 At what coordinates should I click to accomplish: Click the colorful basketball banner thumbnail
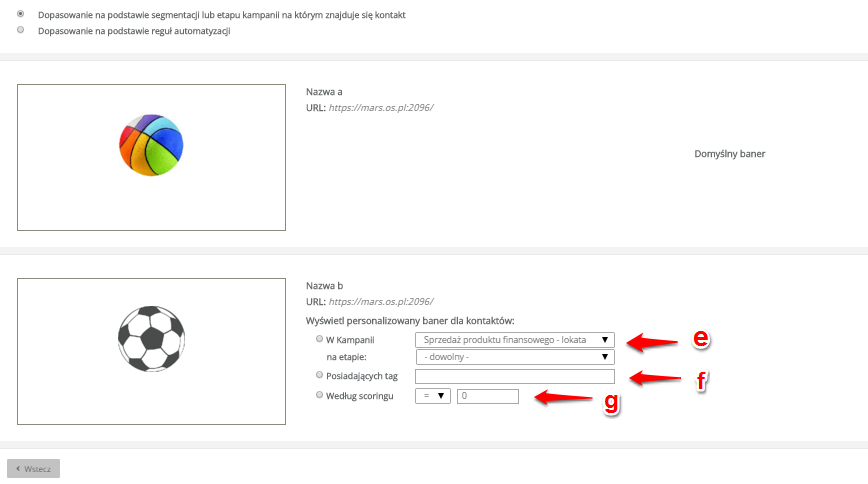pyautogui.click(x=151, y=157)
